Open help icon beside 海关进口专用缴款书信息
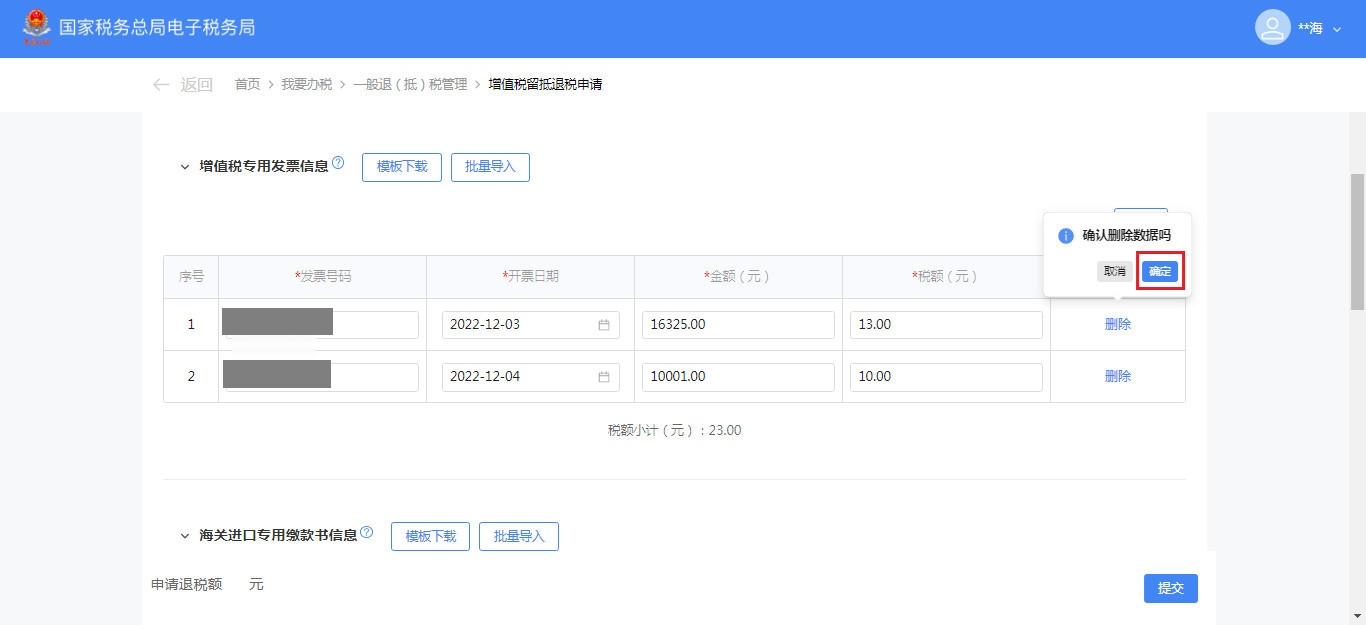The height and width of the screenshot is (625, 1366). tap(366, 533)
